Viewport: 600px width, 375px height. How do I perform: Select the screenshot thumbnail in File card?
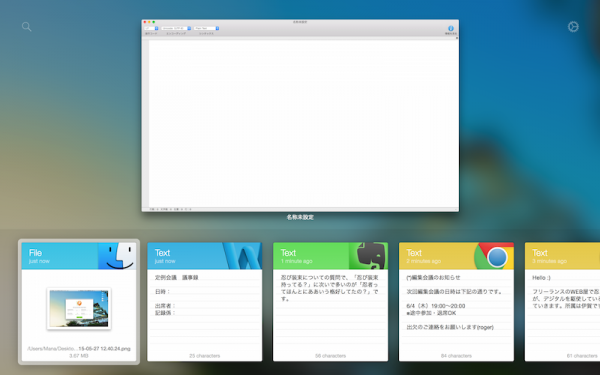pos(79,308)
